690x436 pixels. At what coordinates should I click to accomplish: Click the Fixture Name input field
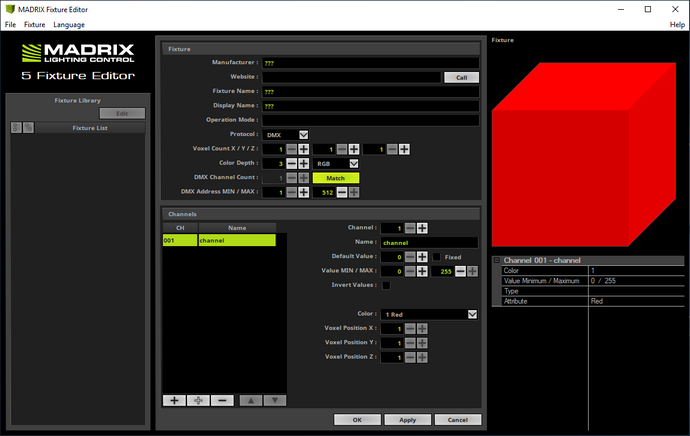tap(371, 92)
